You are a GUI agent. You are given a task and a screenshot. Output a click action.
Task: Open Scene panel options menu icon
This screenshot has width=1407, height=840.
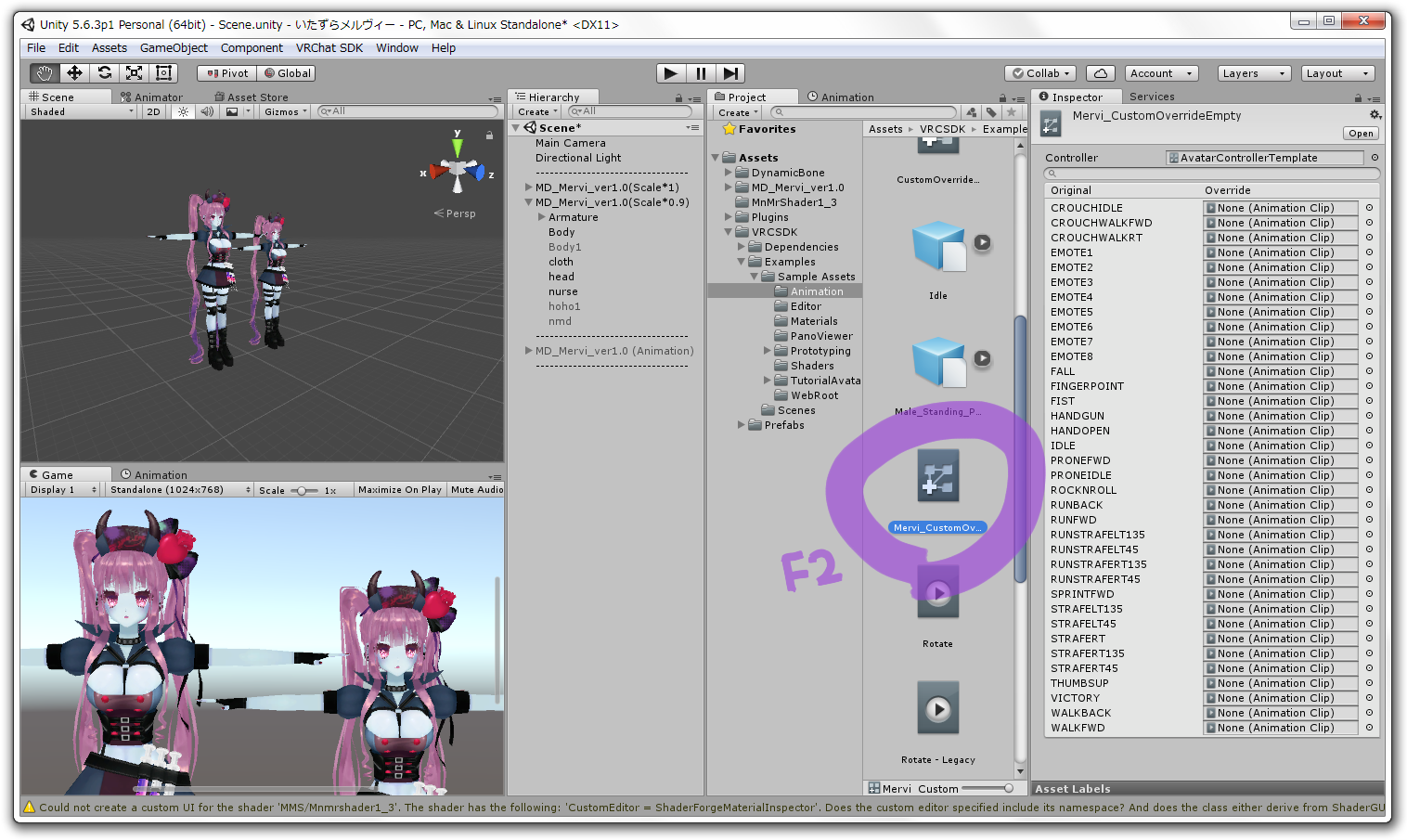click(x=495, y=98)
